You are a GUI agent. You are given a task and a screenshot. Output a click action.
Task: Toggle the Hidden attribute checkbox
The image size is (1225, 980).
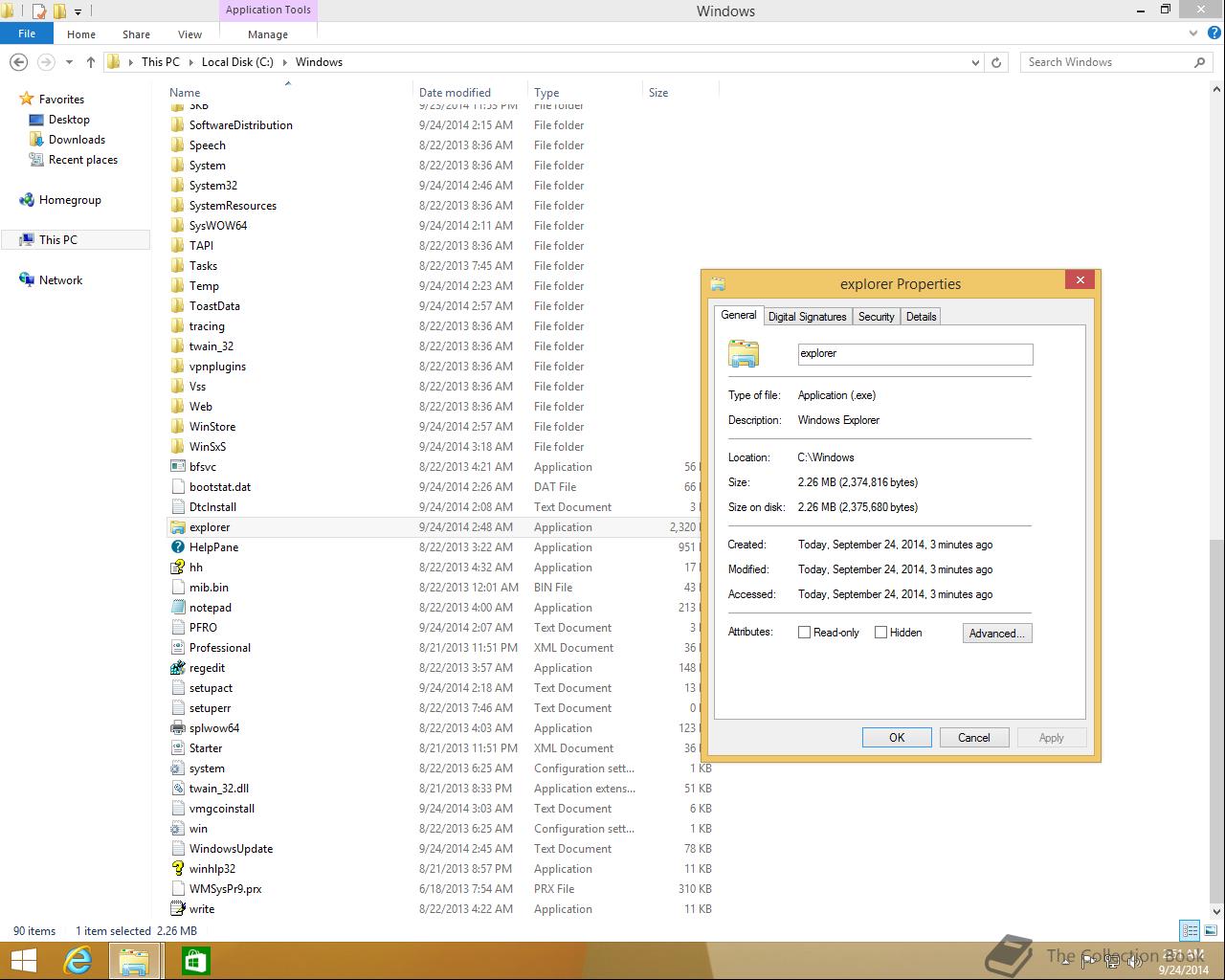click(x=881, y=633)
